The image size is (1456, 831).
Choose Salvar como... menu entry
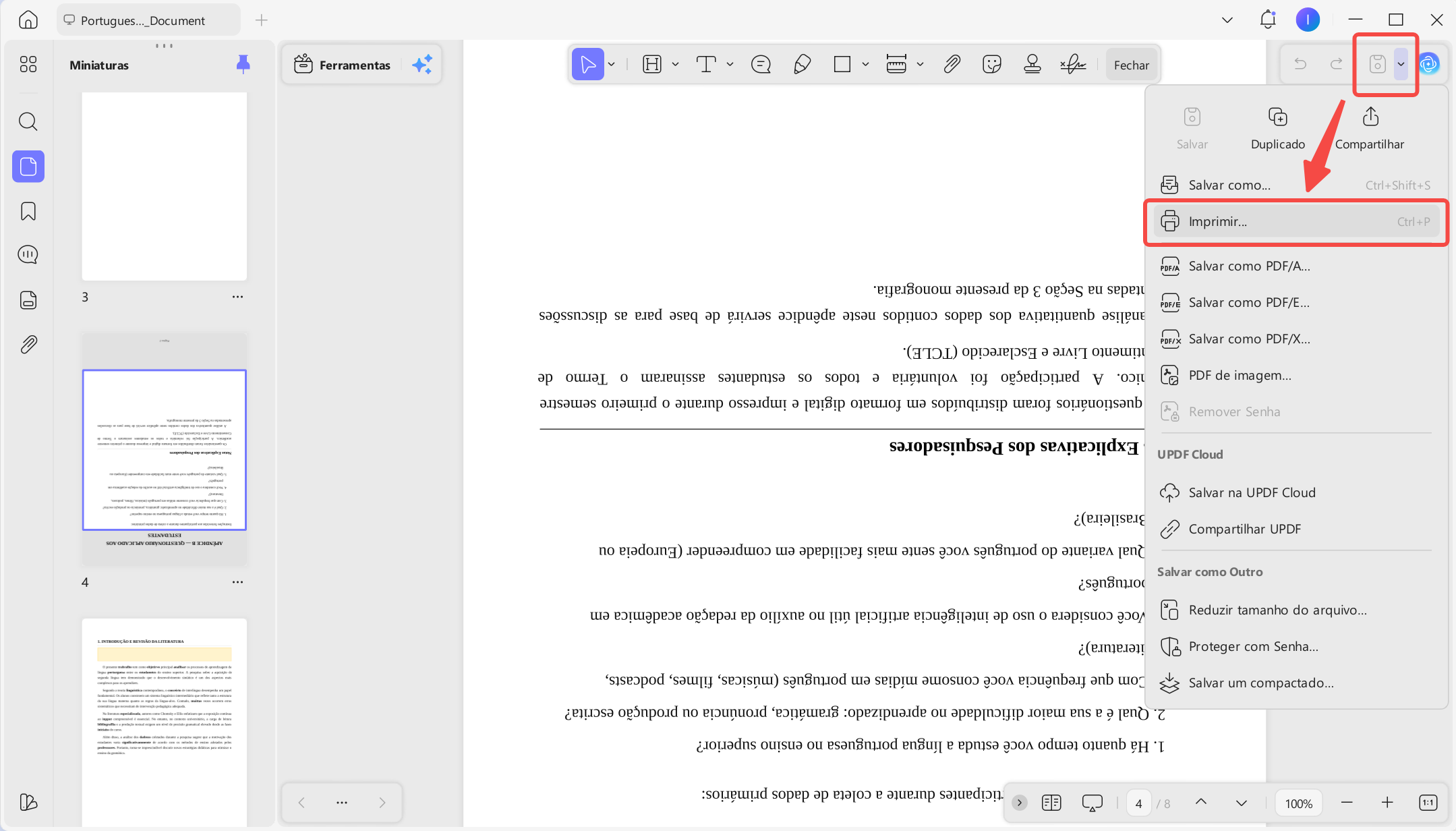tap(1295, 185)
